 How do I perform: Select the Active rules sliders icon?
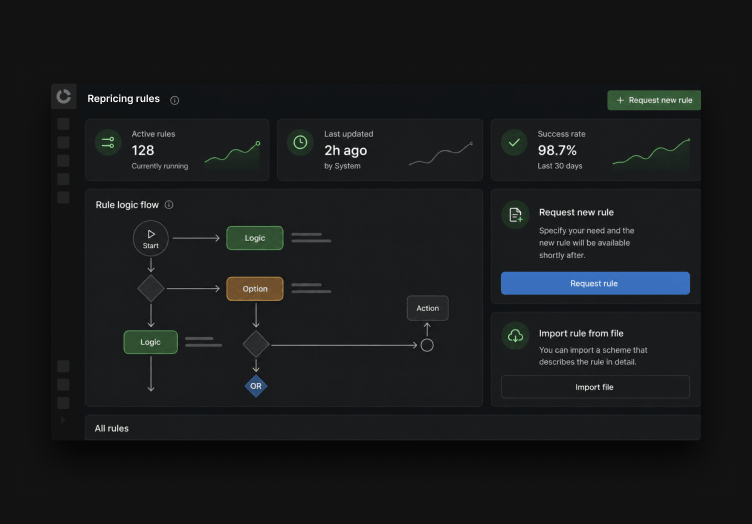(108, 142)
